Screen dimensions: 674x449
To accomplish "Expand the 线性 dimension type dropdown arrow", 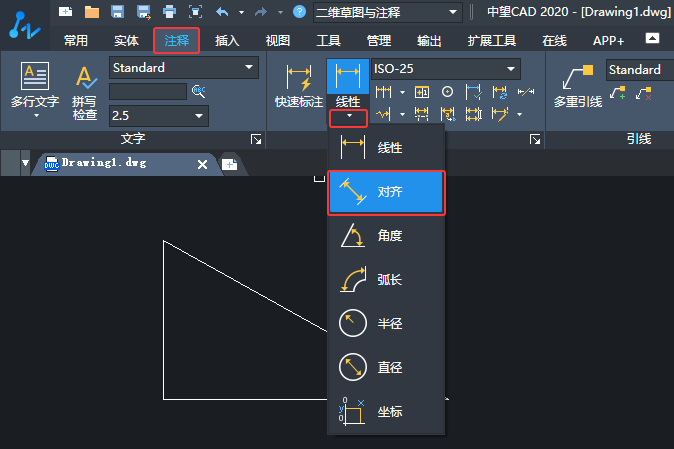I will click(x=349, y=117).
